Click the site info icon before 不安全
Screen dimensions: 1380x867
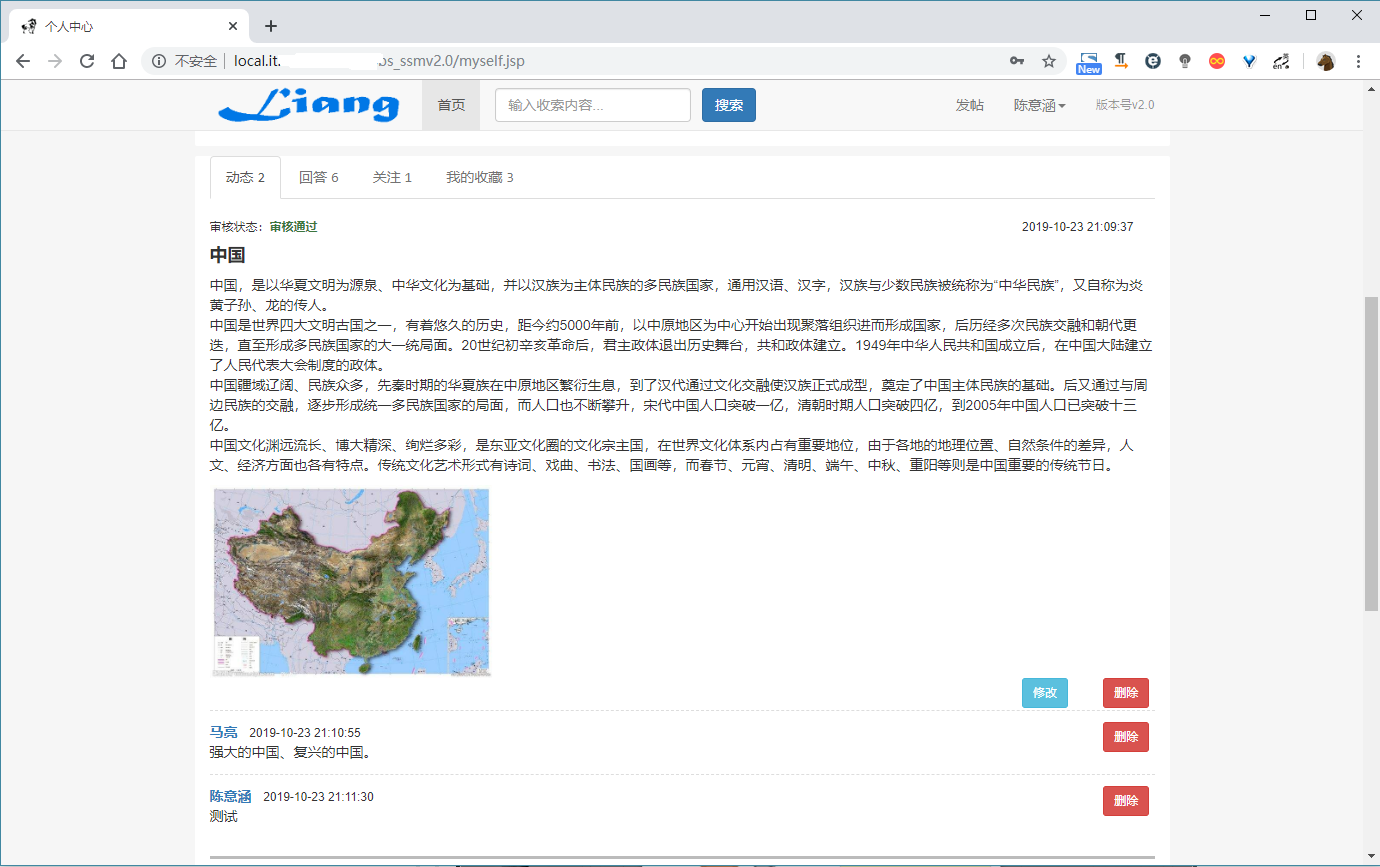point(159,61)
